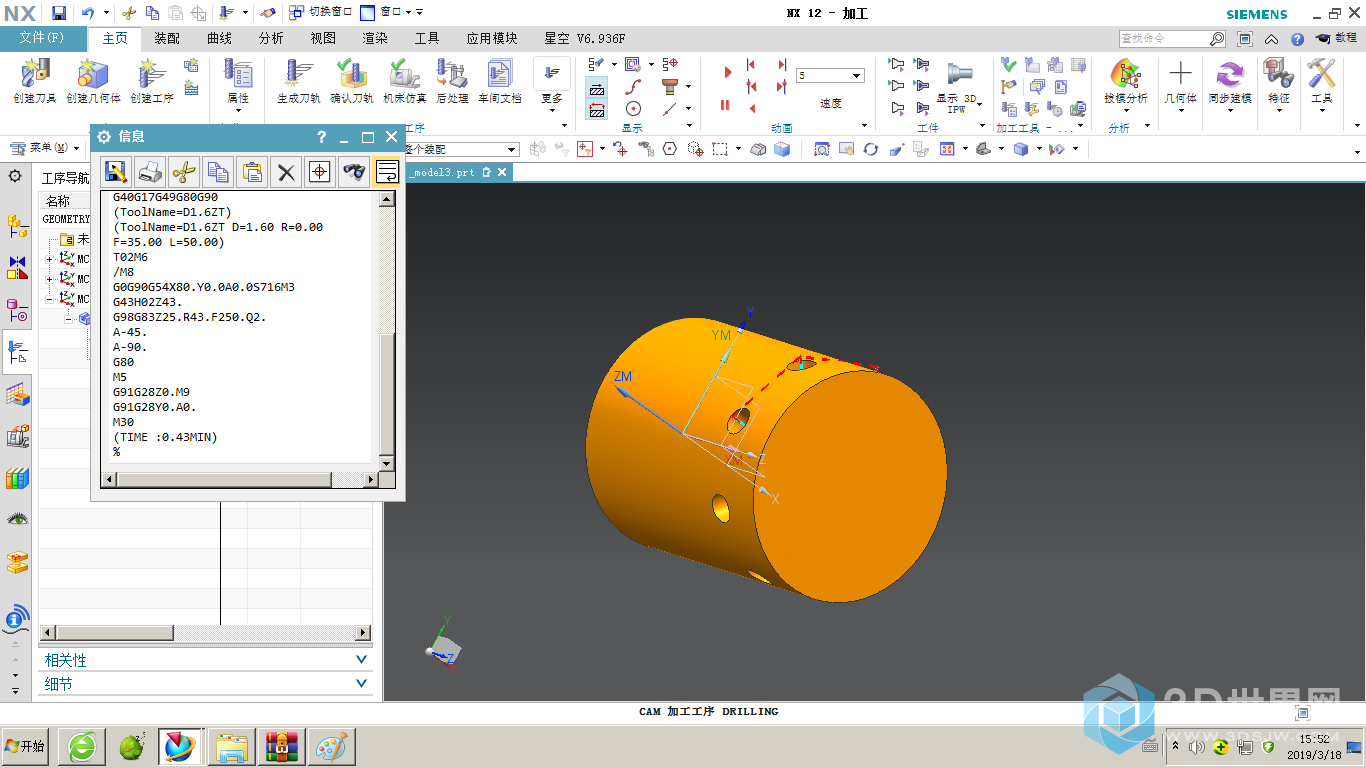This screenshot has width=1366, height=768.
Task: Click the navigator settings gear icon
Action: click(15, 176)
